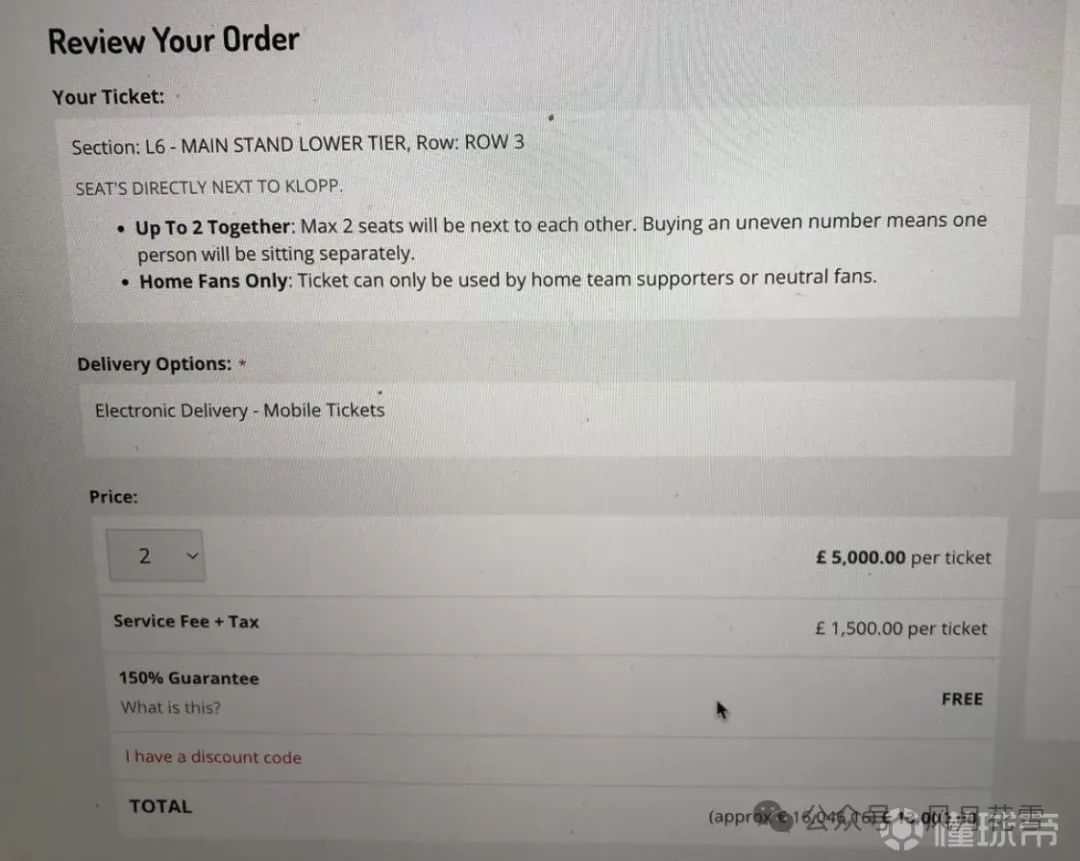Click the 'Review Your Order' heading

tap(174, 41)
